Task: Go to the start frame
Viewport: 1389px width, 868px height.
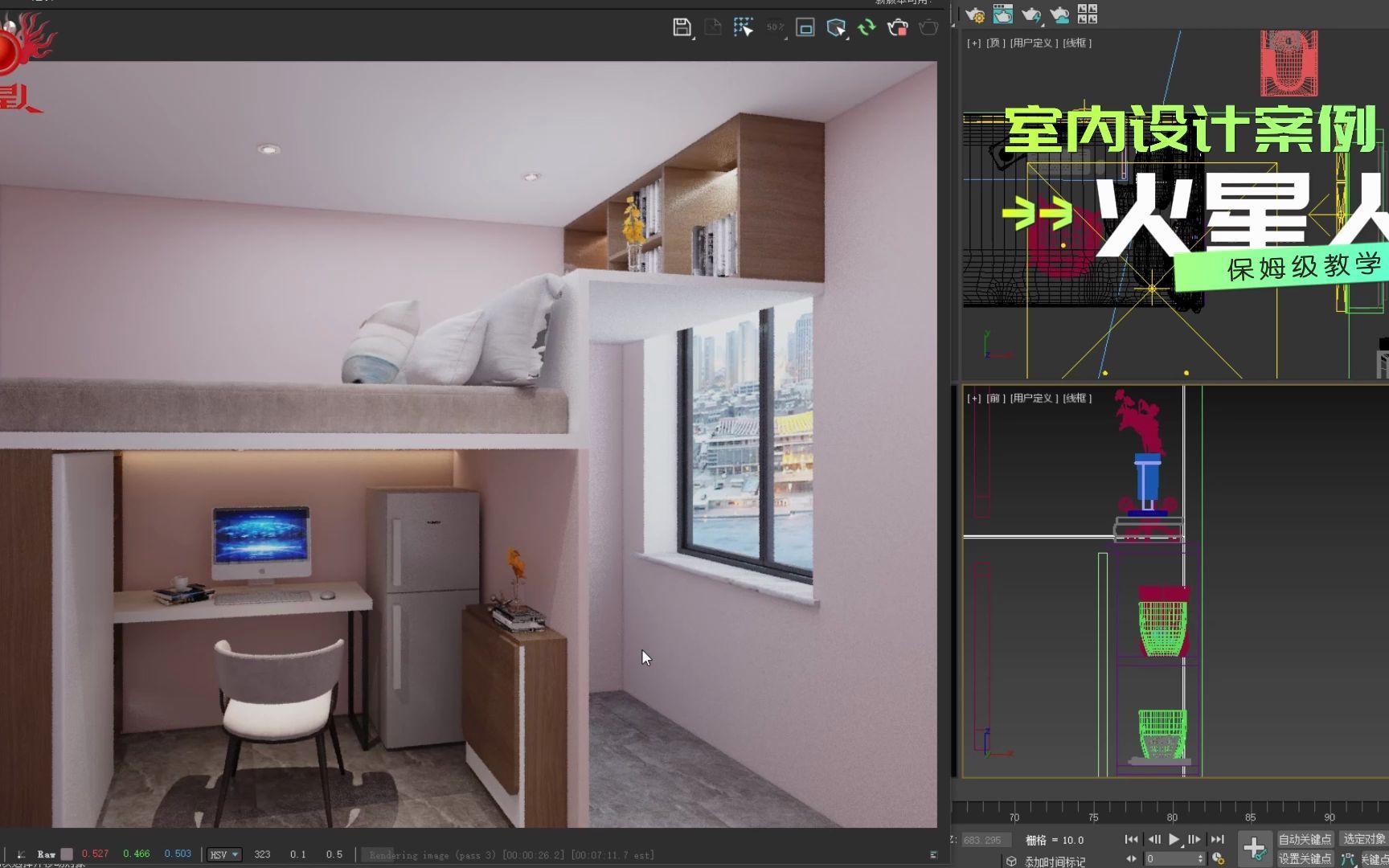Action: [1131, 839]
